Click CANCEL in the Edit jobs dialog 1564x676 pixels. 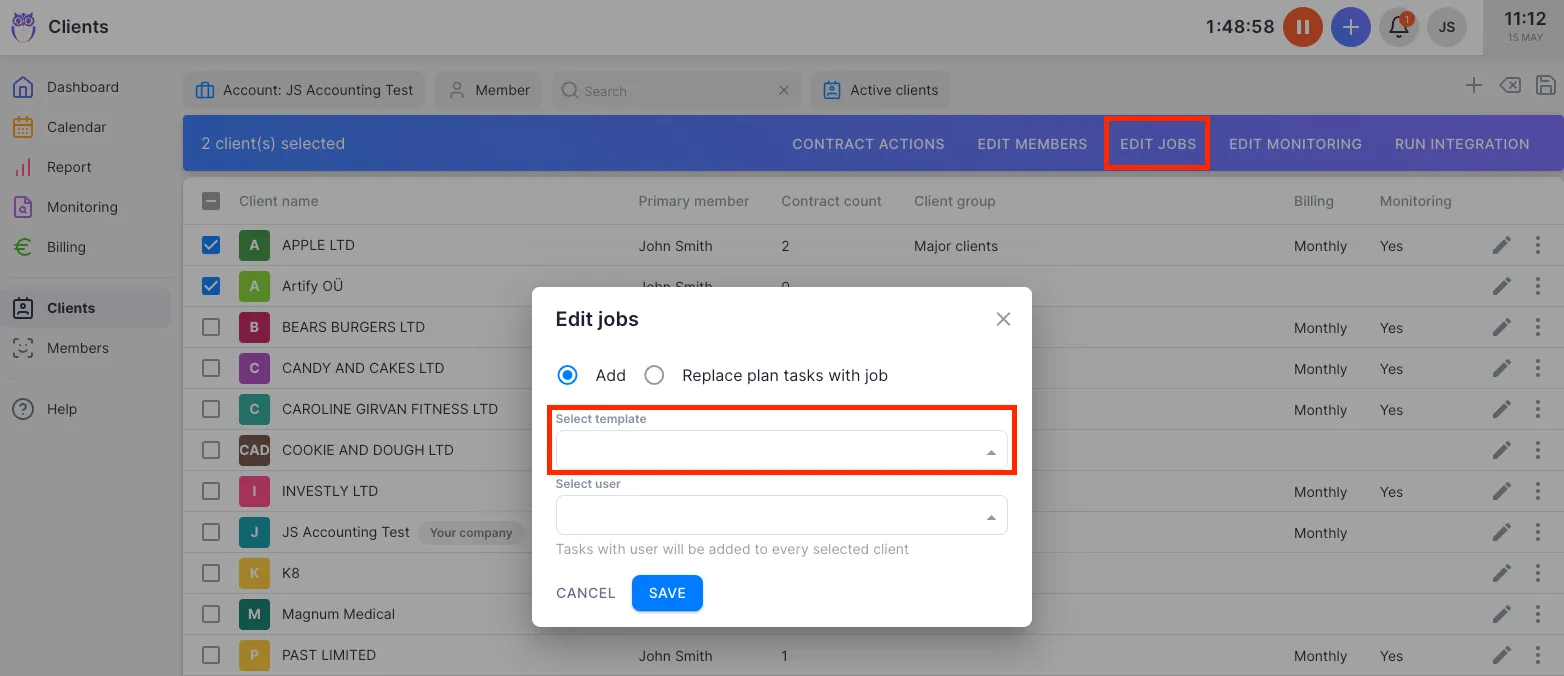[585, 593]
